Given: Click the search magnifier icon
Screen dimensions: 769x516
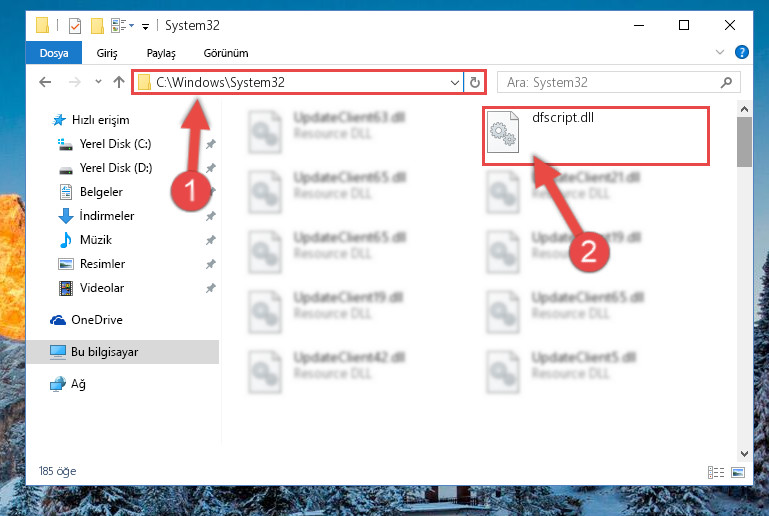Looking at the screenshot, I should click(x=726, y=82).
